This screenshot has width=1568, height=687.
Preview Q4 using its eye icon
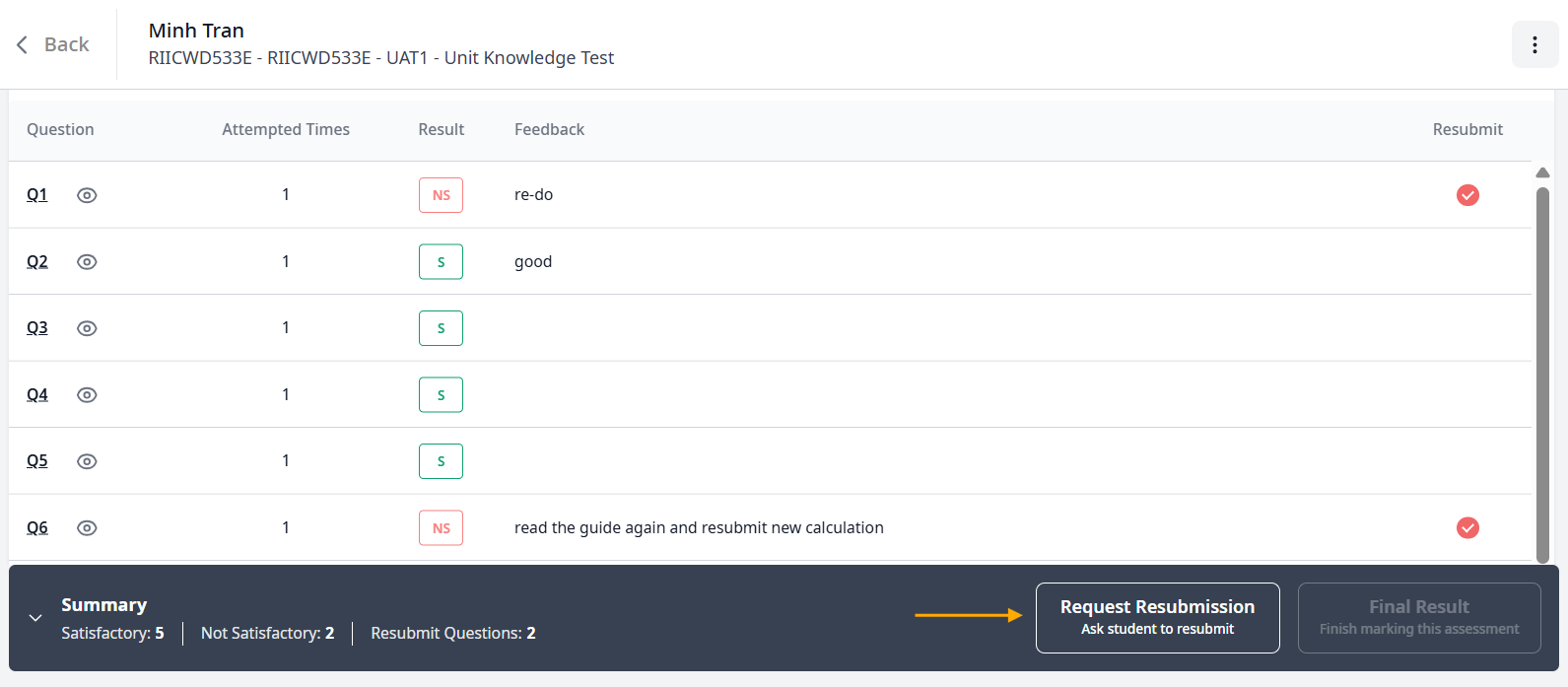click(87, 395)
